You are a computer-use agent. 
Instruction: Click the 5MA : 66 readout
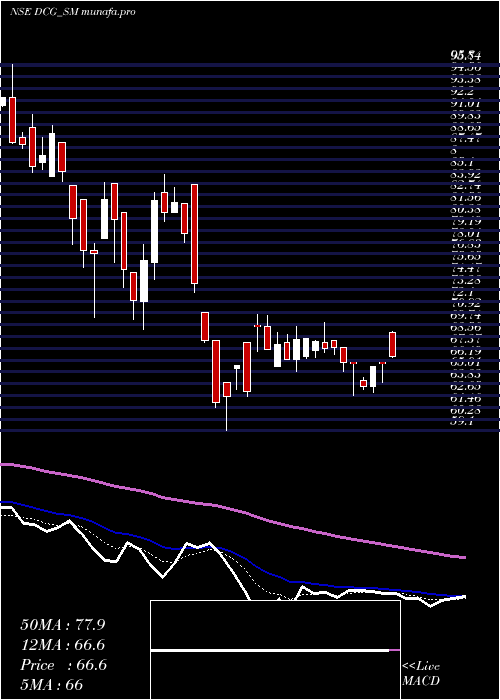click(52, 685)
